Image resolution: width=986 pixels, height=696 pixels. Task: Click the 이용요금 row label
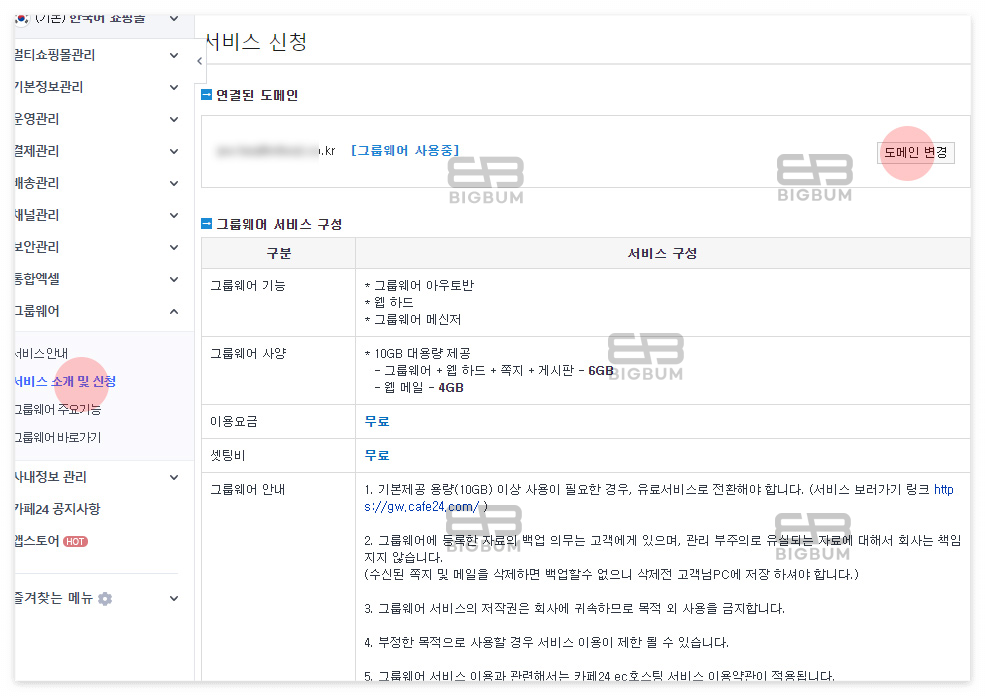(234, 422)
